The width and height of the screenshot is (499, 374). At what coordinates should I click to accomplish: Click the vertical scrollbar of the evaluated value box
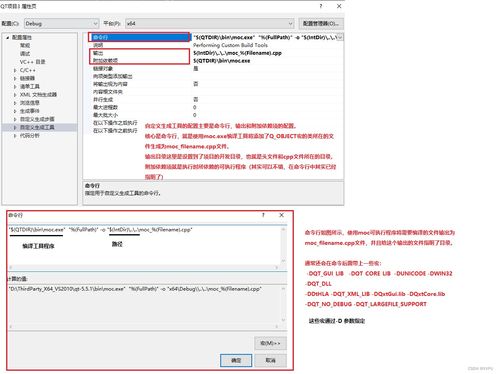coord(284,305)
